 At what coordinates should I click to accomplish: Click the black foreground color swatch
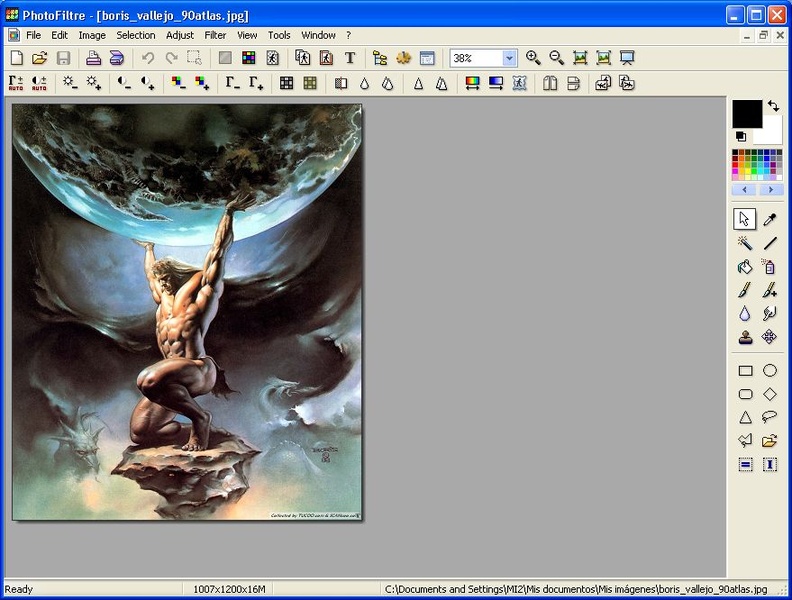(x=746, y=113)
